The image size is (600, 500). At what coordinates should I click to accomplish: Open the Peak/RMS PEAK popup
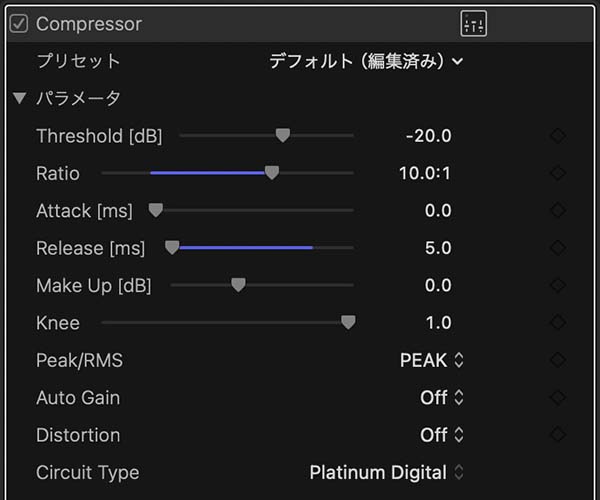(432, 360)
